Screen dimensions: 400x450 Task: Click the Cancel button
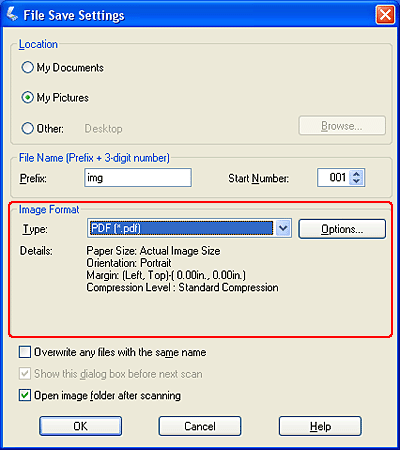[x=200, y=426]
